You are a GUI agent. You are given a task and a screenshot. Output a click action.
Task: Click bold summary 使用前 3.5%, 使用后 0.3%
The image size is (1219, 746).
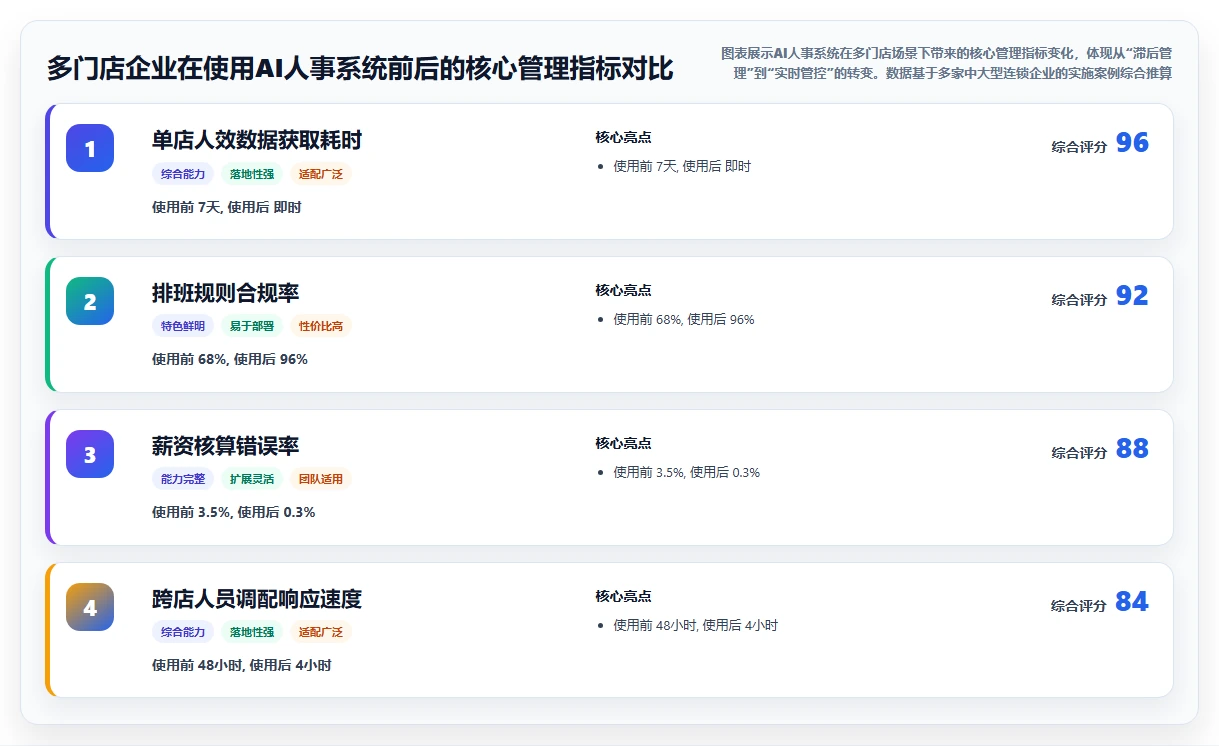[234, 512]
